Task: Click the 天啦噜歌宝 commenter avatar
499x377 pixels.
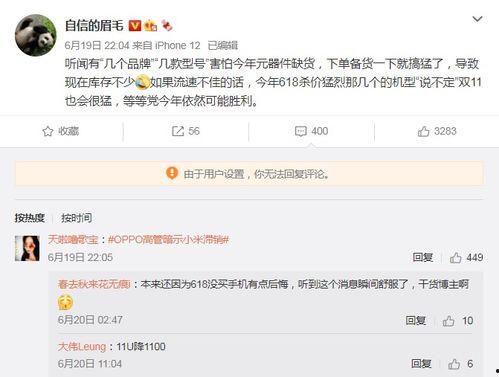Action: coord(27,248)
